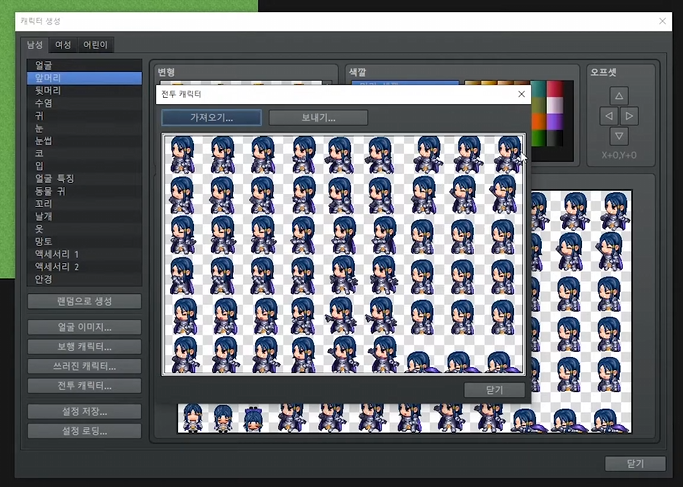Click 닫기 in the 전투 캐릭터 dialog

pyautogui.click(x=494, y=390)
